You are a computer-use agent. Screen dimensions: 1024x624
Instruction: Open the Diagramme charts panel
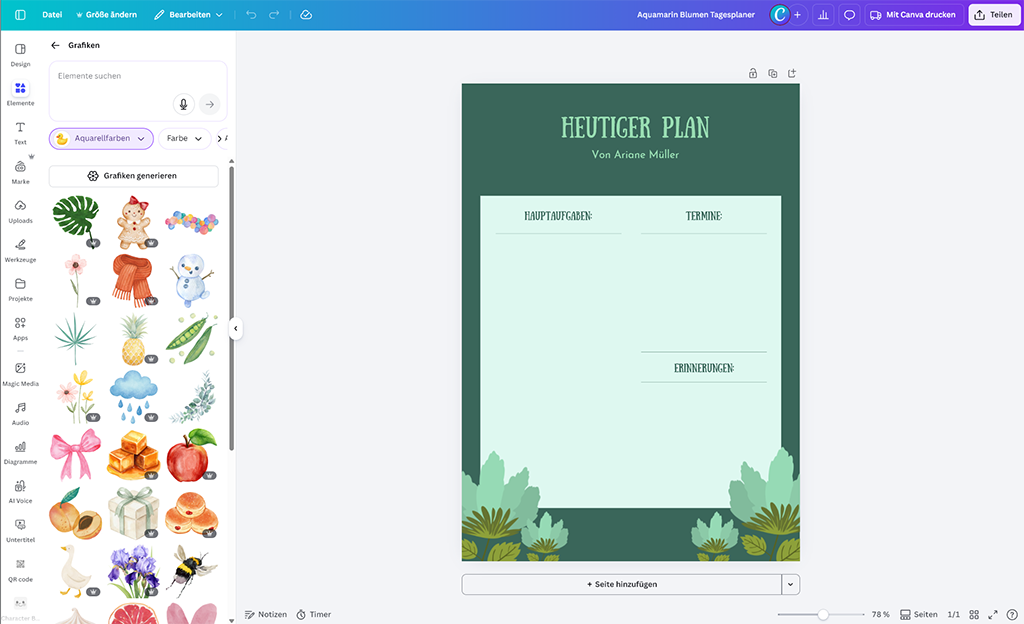(x=20, y=453)
